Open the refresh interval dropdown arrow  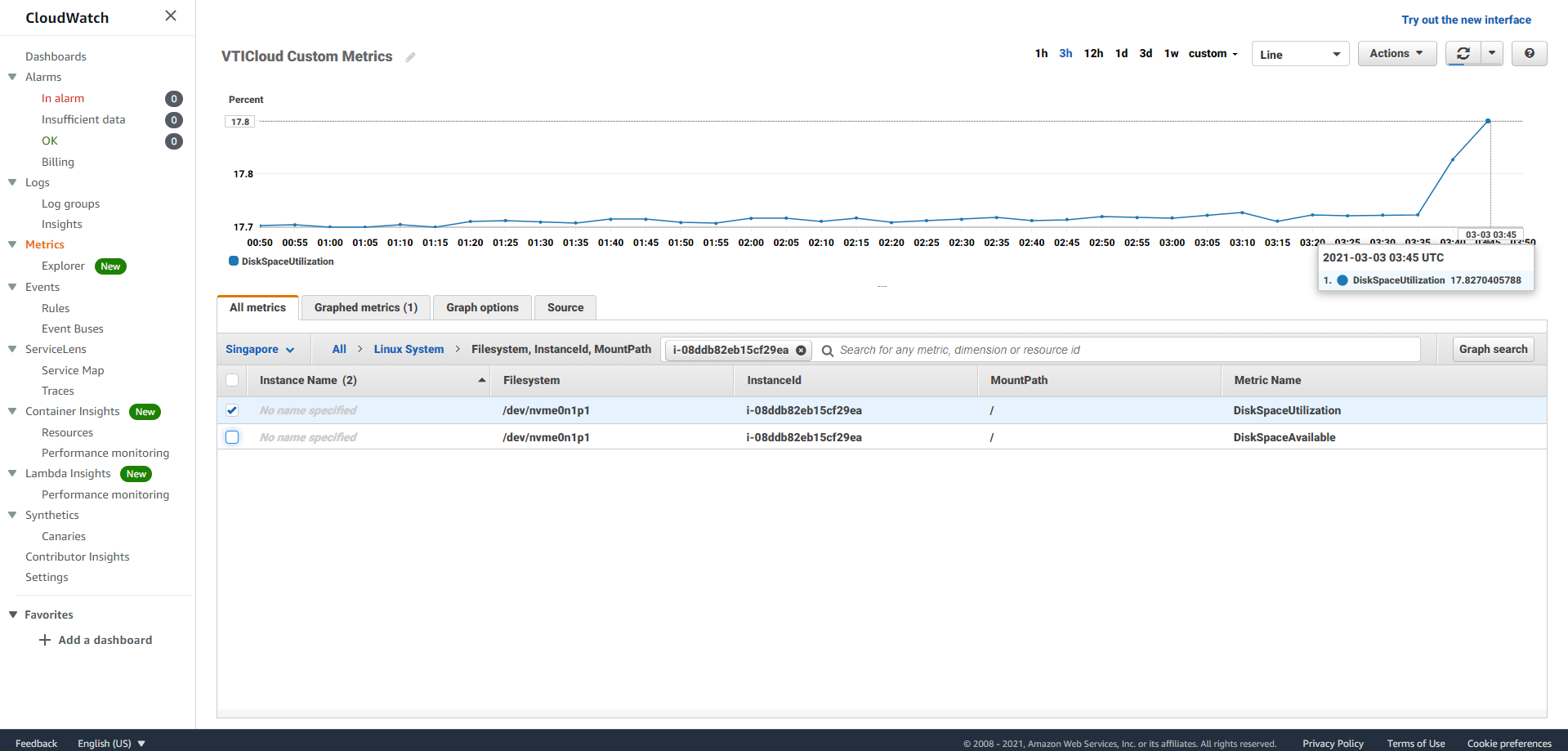click(x=1492, y=53)
